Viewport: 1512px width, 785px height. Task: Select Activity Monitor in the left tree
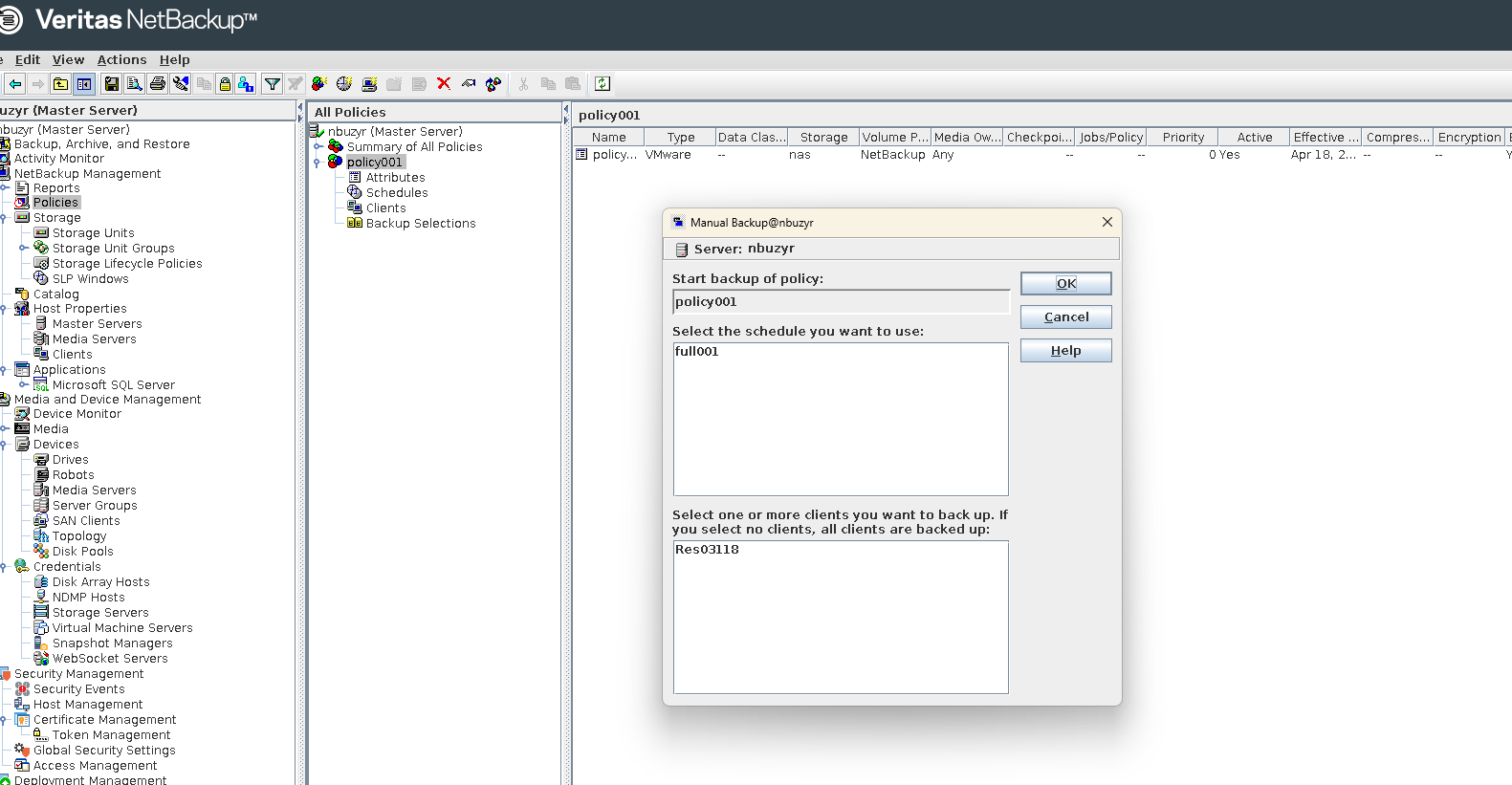(59, 159)
